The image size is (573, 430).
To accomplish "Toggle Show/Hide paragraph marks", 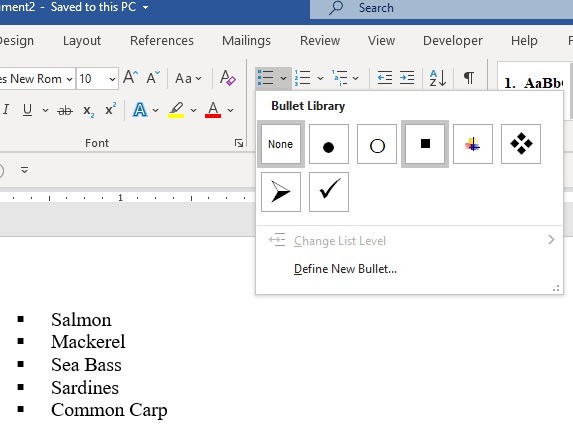I will (x=469, y=78).
